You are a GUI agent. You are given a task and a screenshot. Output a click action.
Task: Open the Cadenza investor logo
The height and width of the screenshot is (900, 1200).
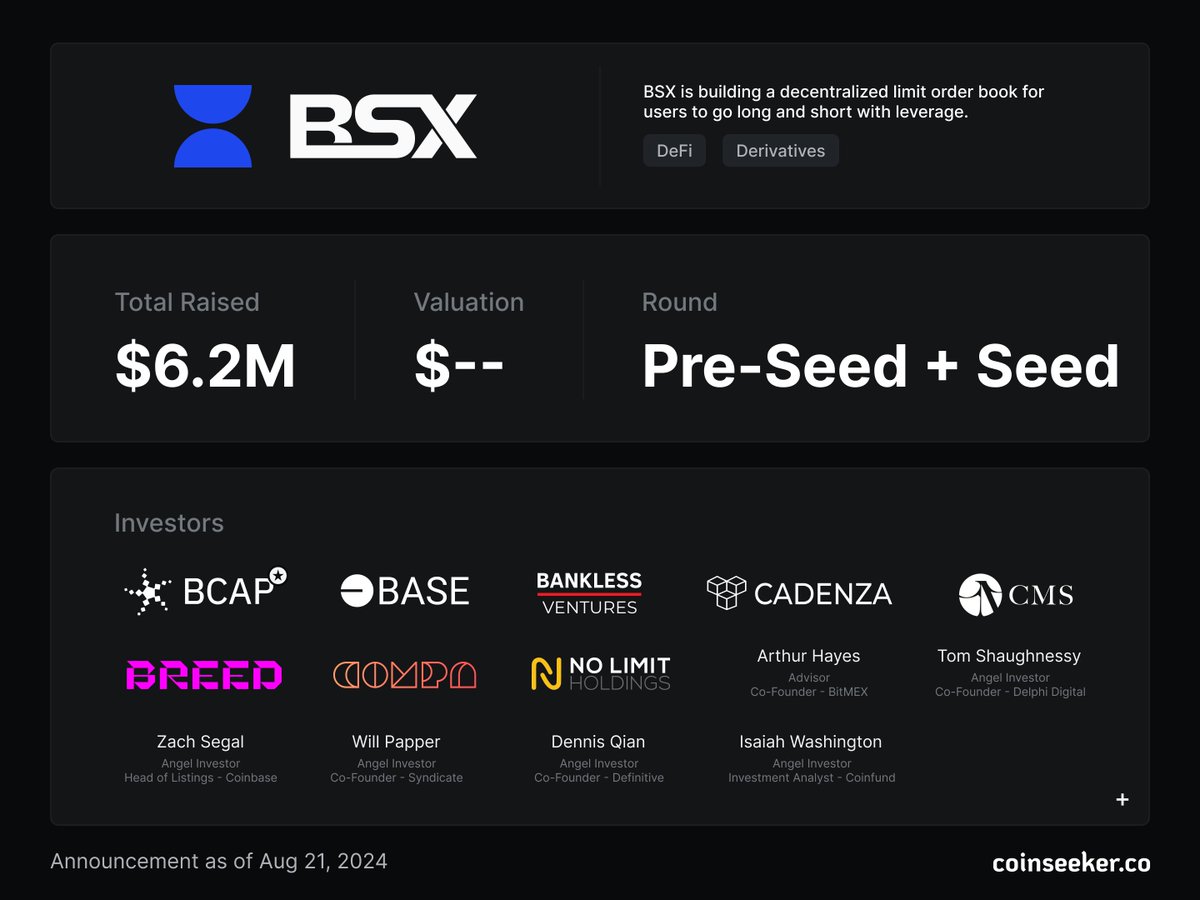click(x=799, y=593)
